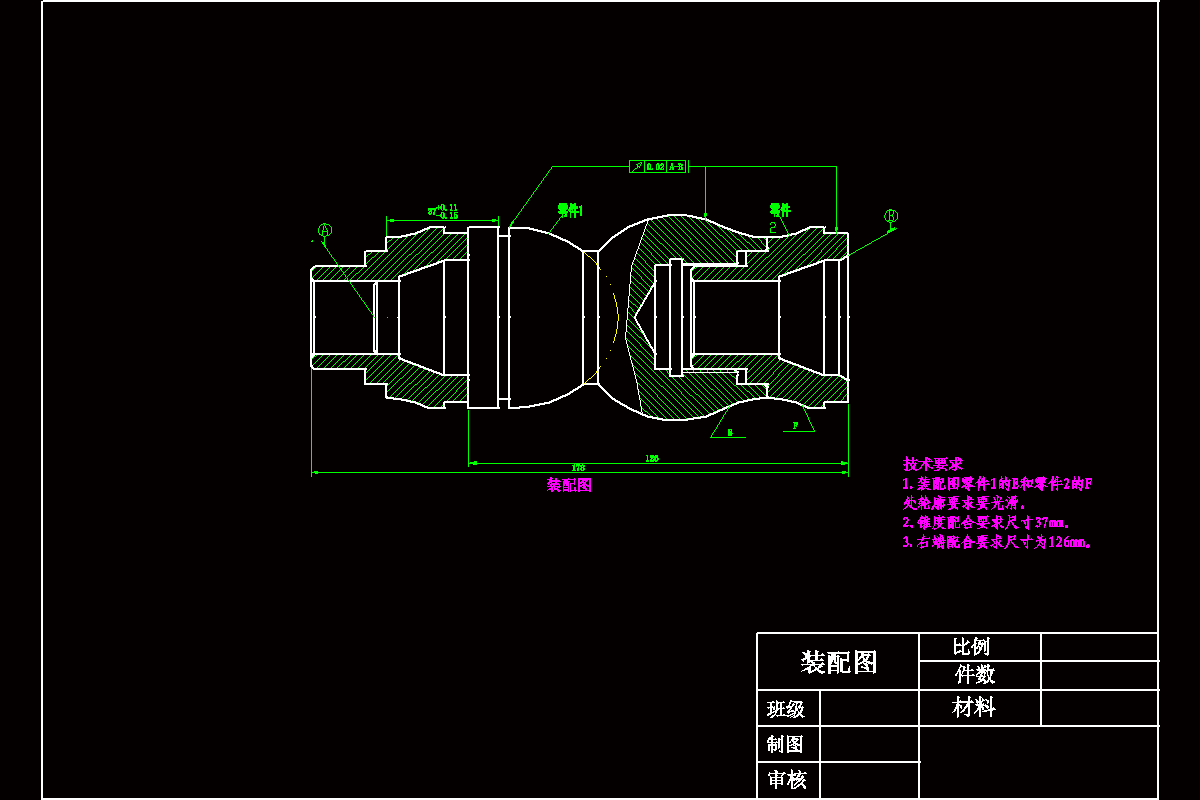Select note line '2.锥度配合要求尺寸37mm.'
This screenshot has width=1200, height=800.
tap(986, 522)
